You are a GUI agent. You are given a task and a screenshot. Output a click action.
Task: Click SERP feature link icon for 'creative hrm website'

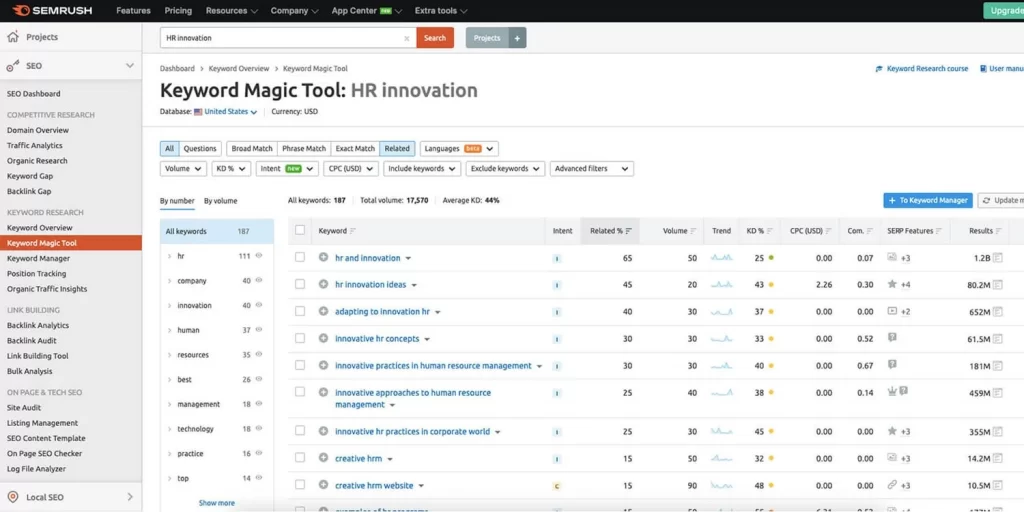tap(892, 485)
